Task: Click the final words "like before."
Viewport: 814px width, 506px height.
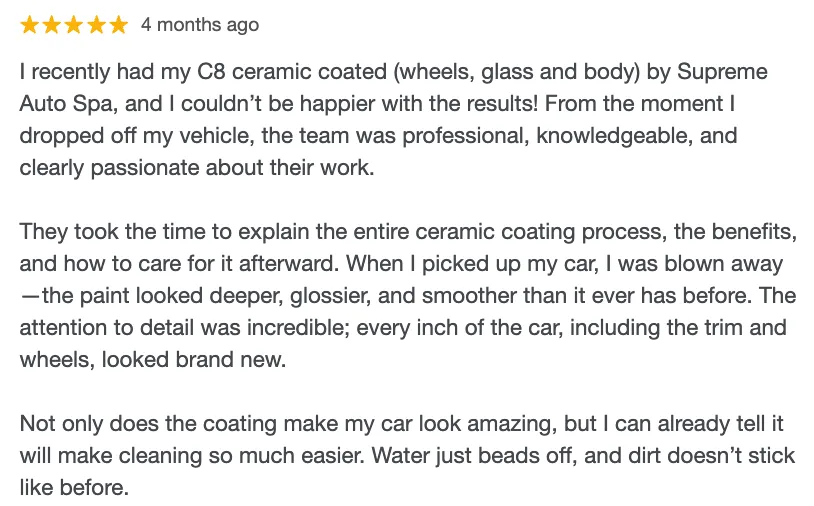Action: coord(75,488)
